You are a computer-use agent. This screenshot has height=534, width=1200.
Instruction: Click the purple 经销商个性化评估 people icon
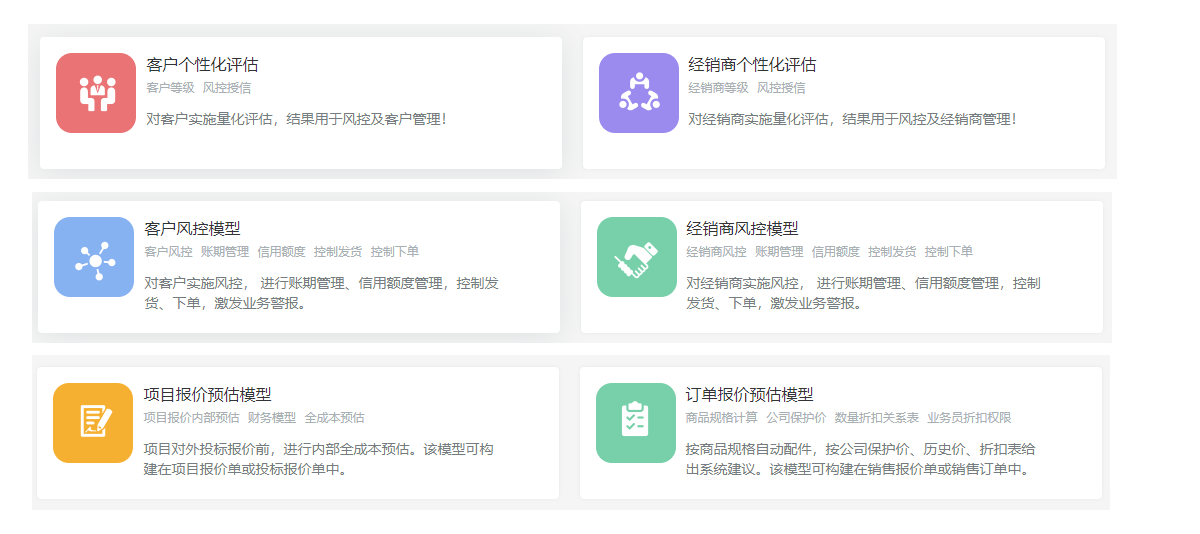point(639,93)
